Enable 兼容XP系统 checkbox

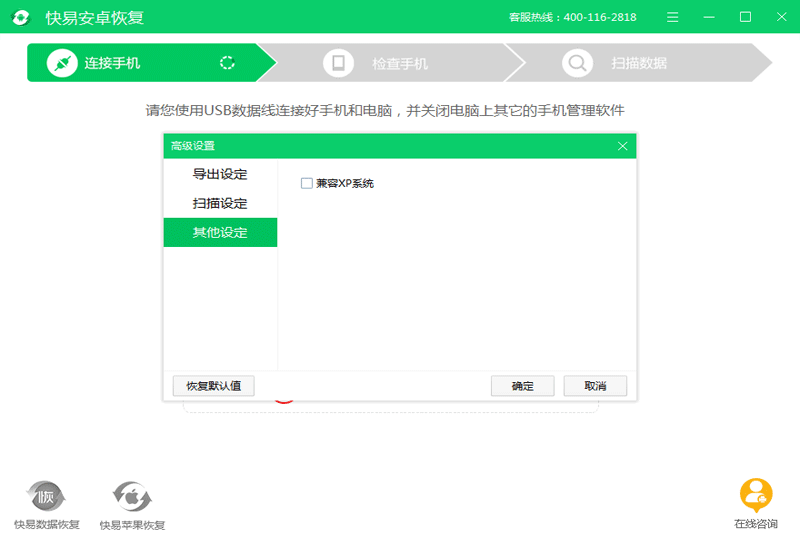(x=307, y=183)
